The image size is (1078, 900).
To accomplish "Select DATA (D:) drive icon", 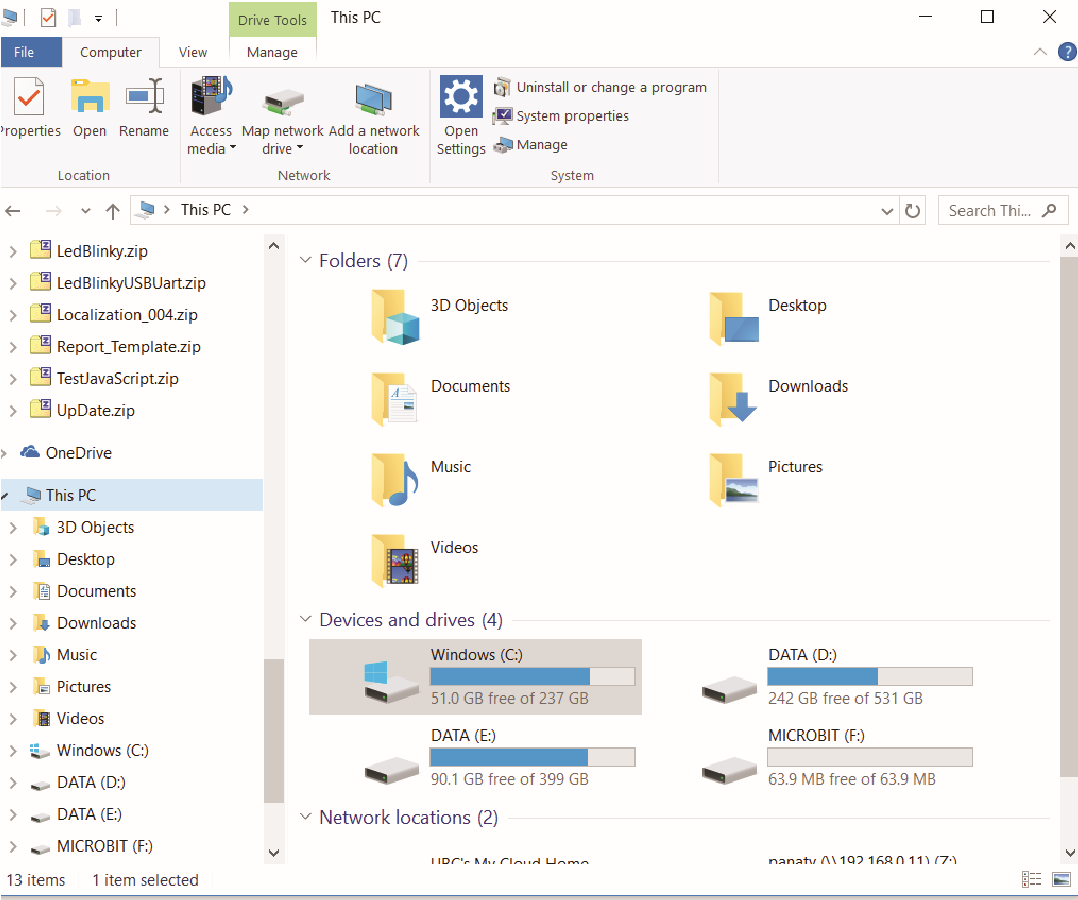I will pyautogui.click(x=729, y=689).
